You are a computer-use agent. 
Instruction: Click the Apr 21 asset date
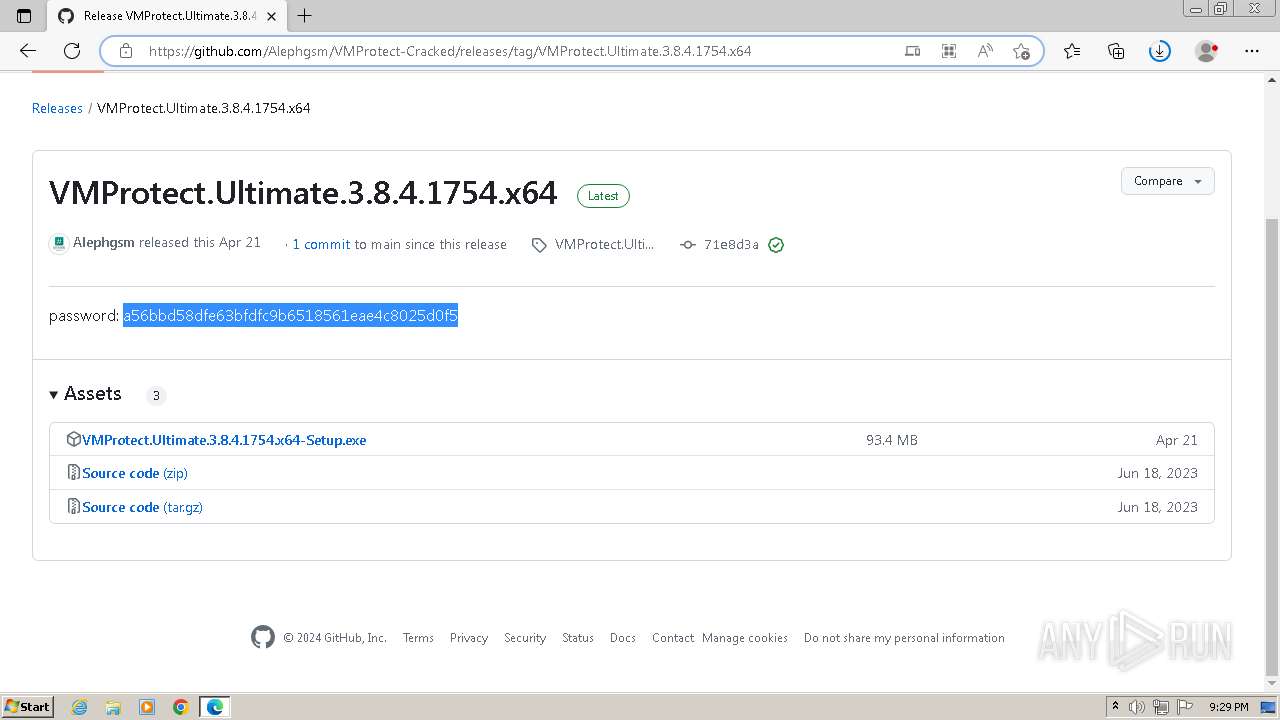pos(1177,440)
